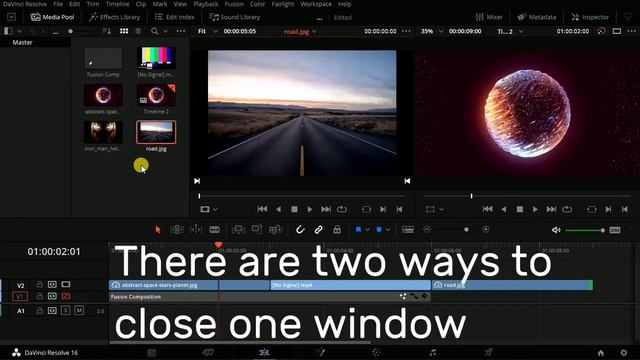Toggle linked selection chain icon

tap(318, 230)
